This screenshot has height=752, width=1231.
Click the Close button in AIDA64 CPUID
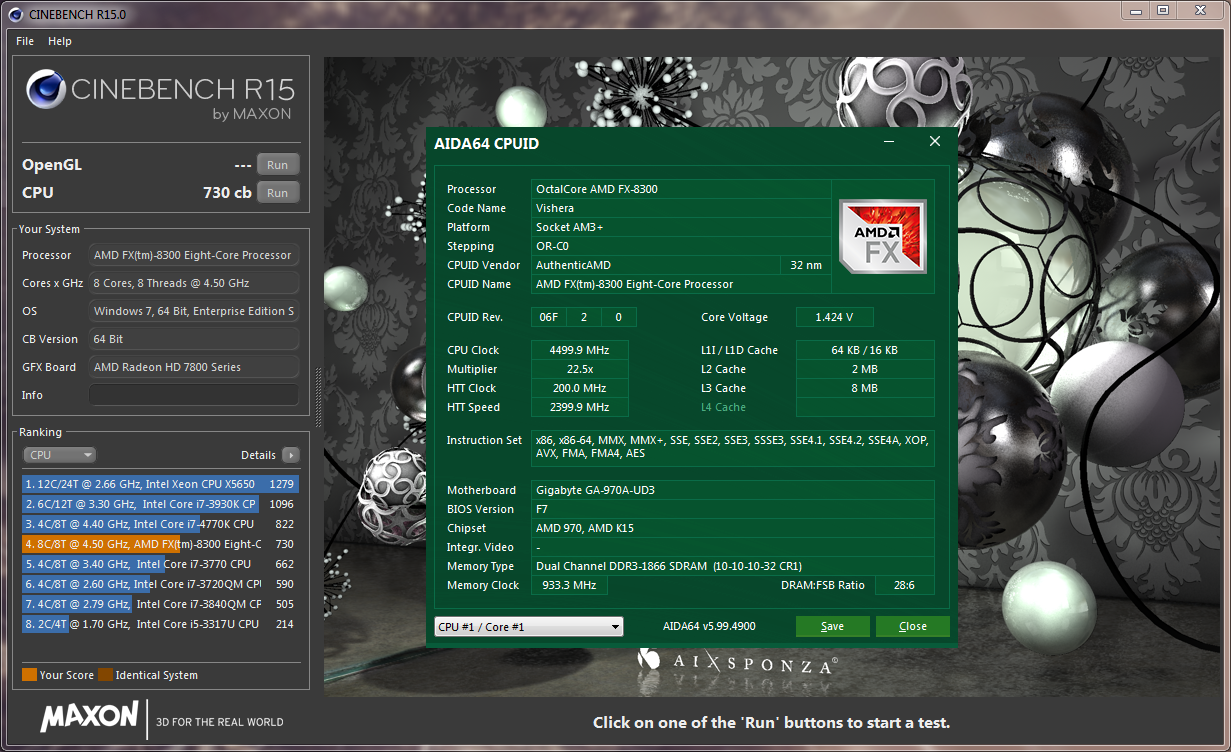pos(912,627)
